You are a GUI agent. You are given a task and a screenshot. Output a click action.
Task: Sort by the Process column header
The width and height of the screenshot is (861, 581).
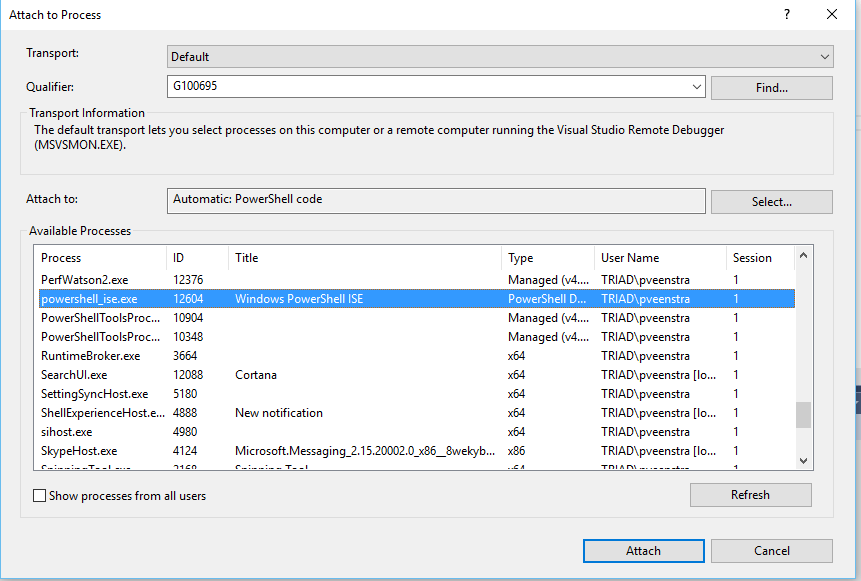102,258
